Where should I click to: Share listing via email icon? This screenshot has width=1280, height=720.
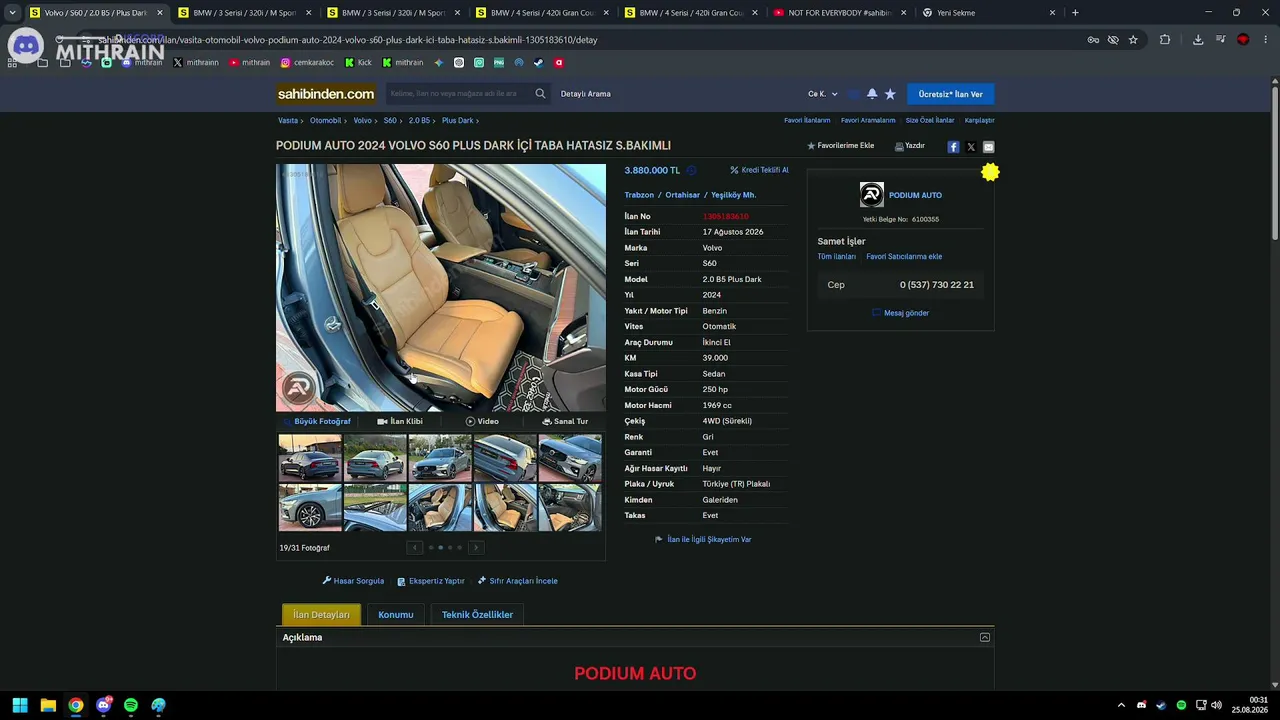coord(989,147)
